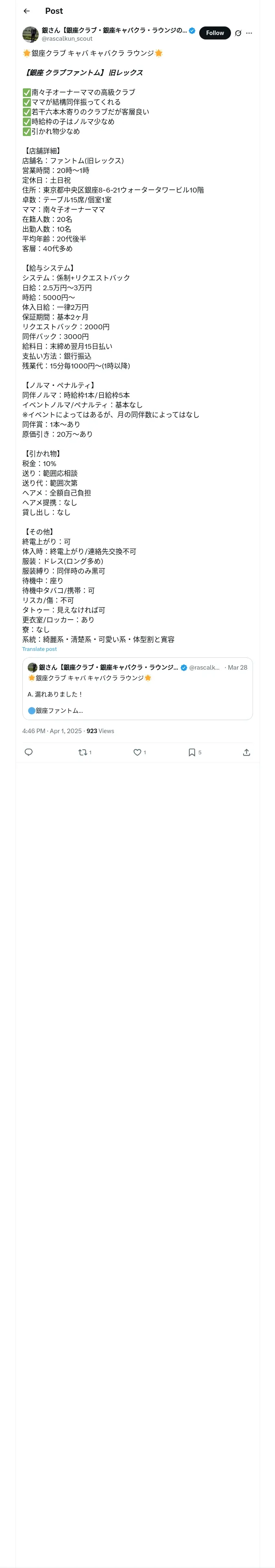This screenshot has width=275, height=1568.
Task: Click the quoted post's small avatar
Action: 32,667
